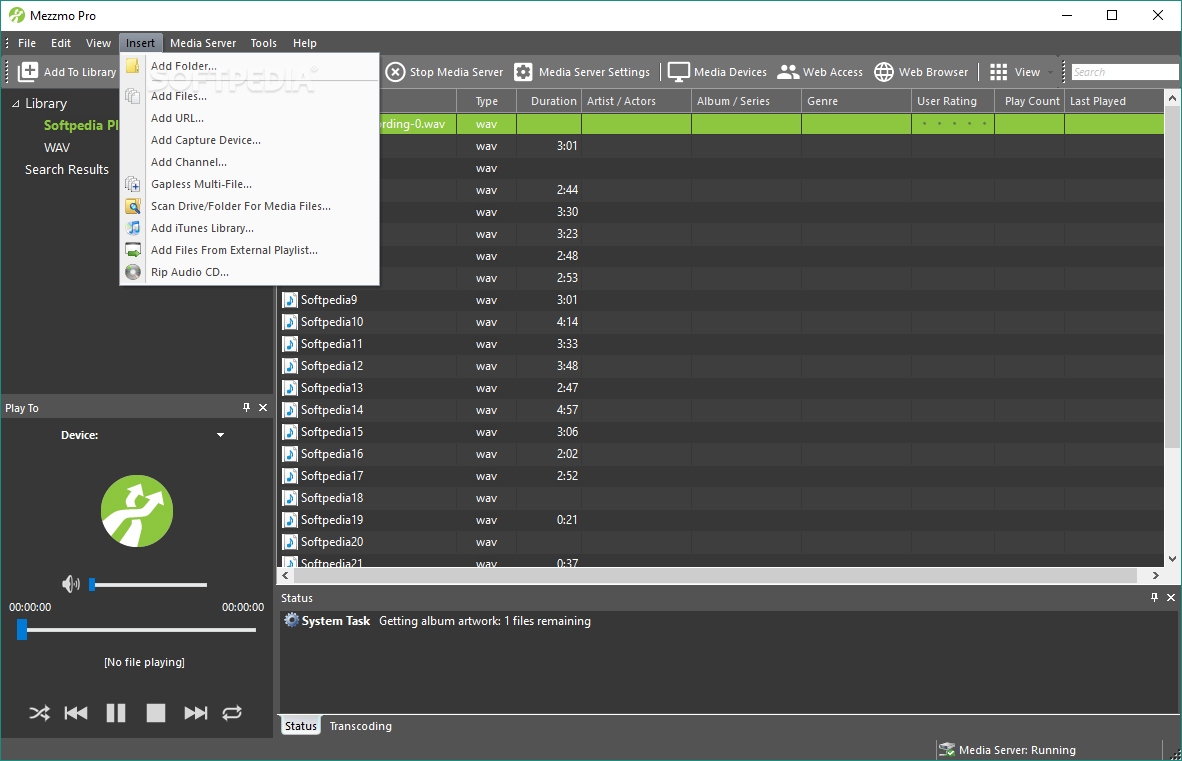Open the Device dropdown in Play To
This screenshot has height=761, width=1182.
coord(220,435)
